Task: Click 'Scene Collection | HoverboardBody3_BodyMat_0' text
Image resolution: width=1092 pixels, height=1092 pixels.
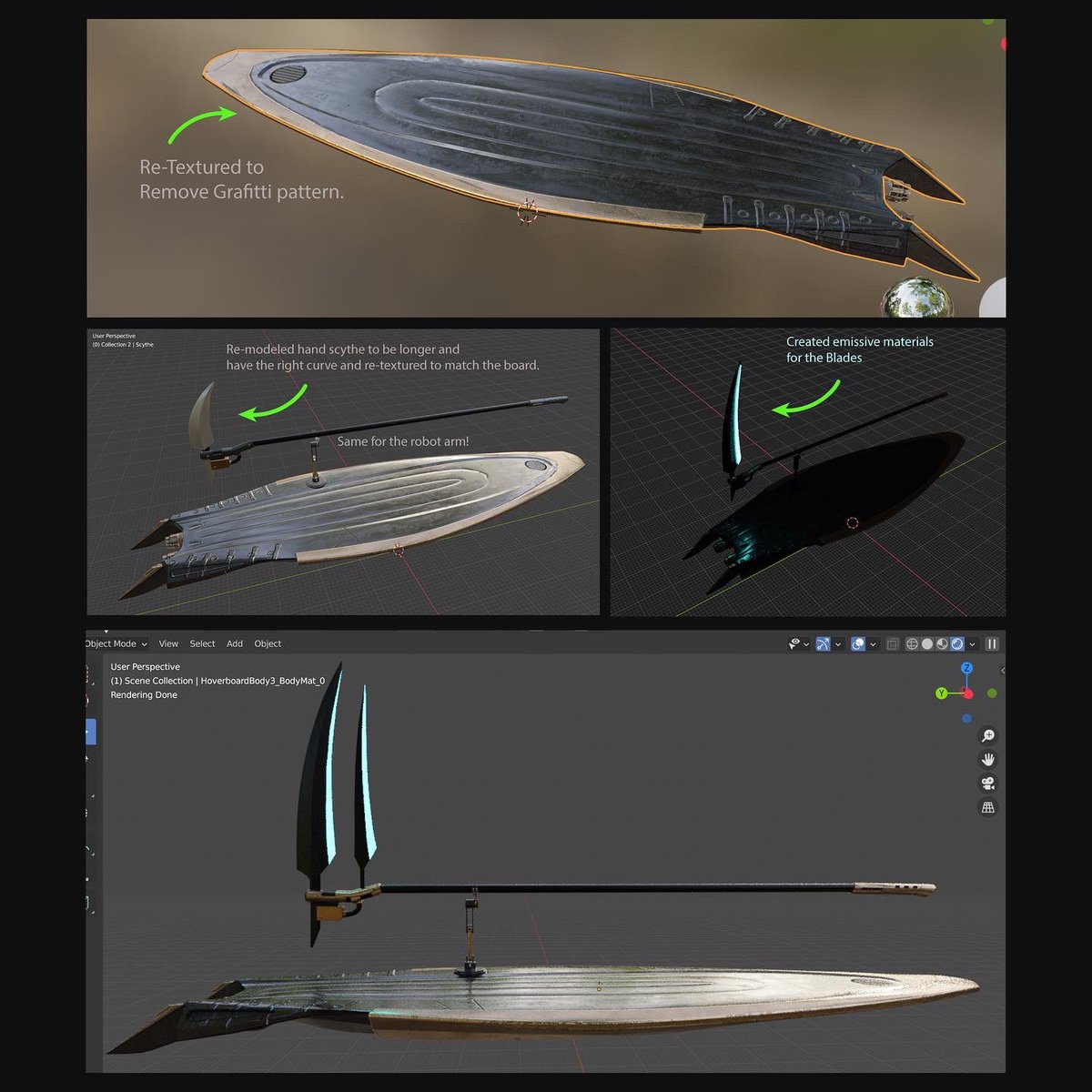Action: [225, 681]
